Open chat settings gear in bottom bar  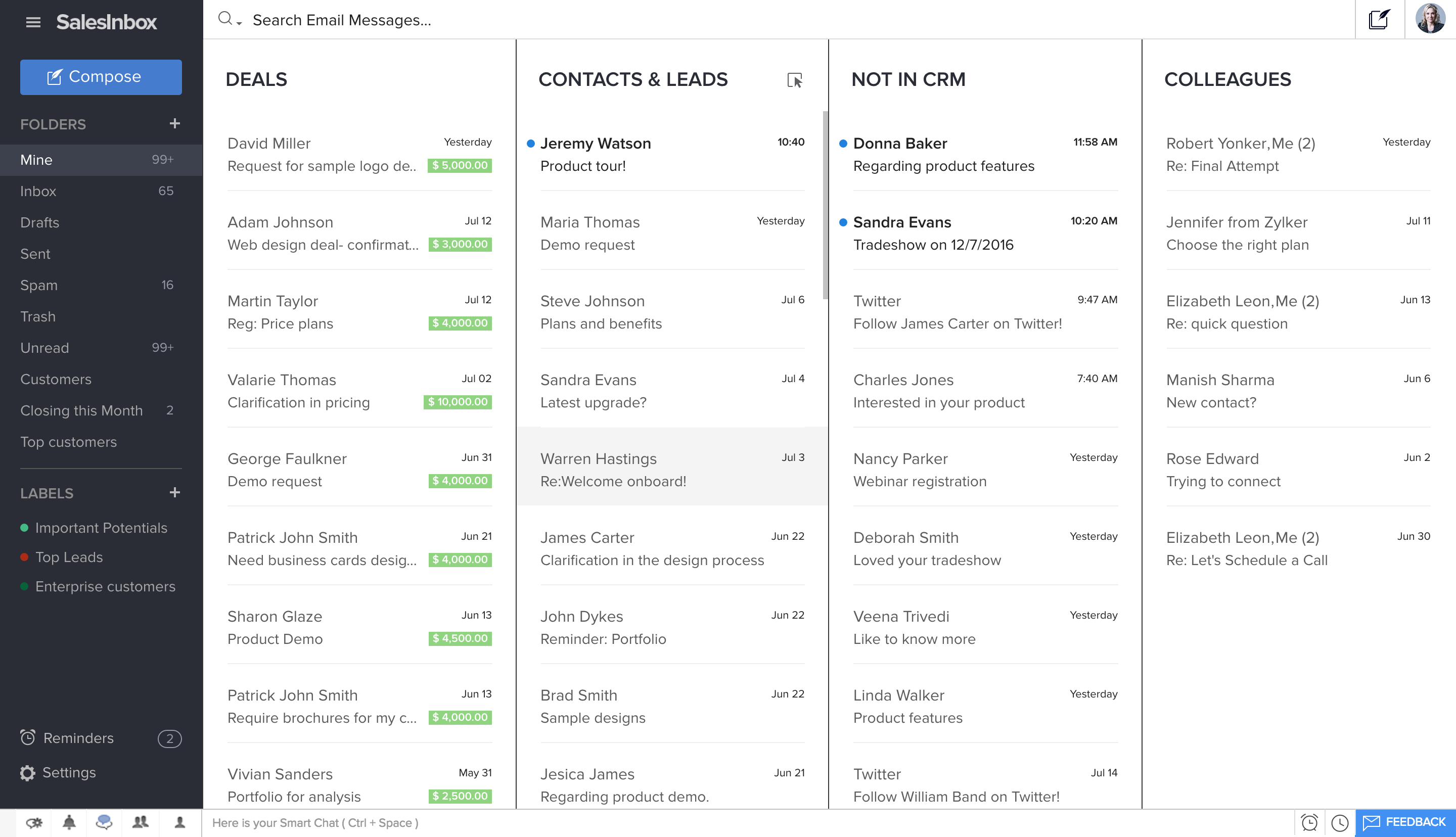point(34,823)
